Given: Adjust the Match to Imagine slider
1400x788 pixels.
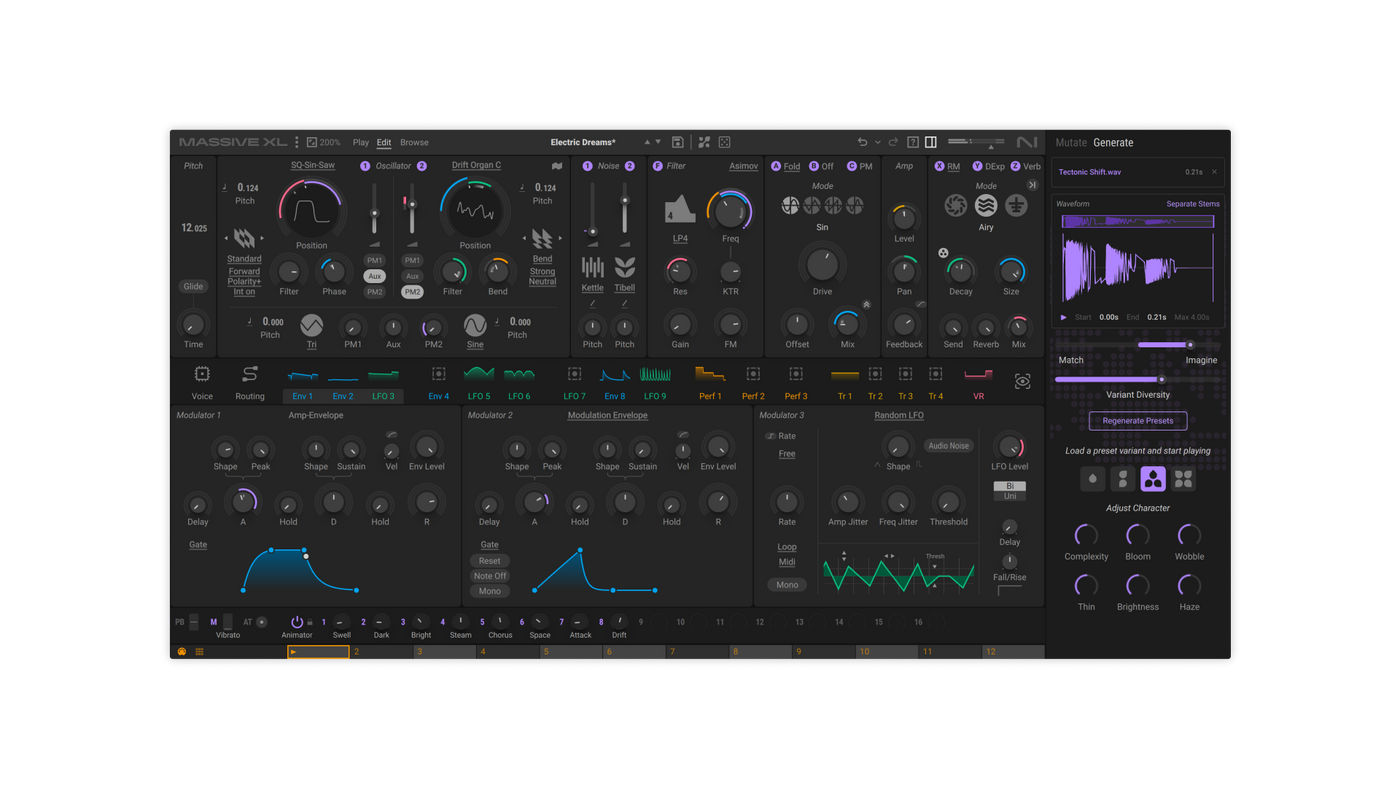Looking at the screenshot, I should [x=1138, y=345].
